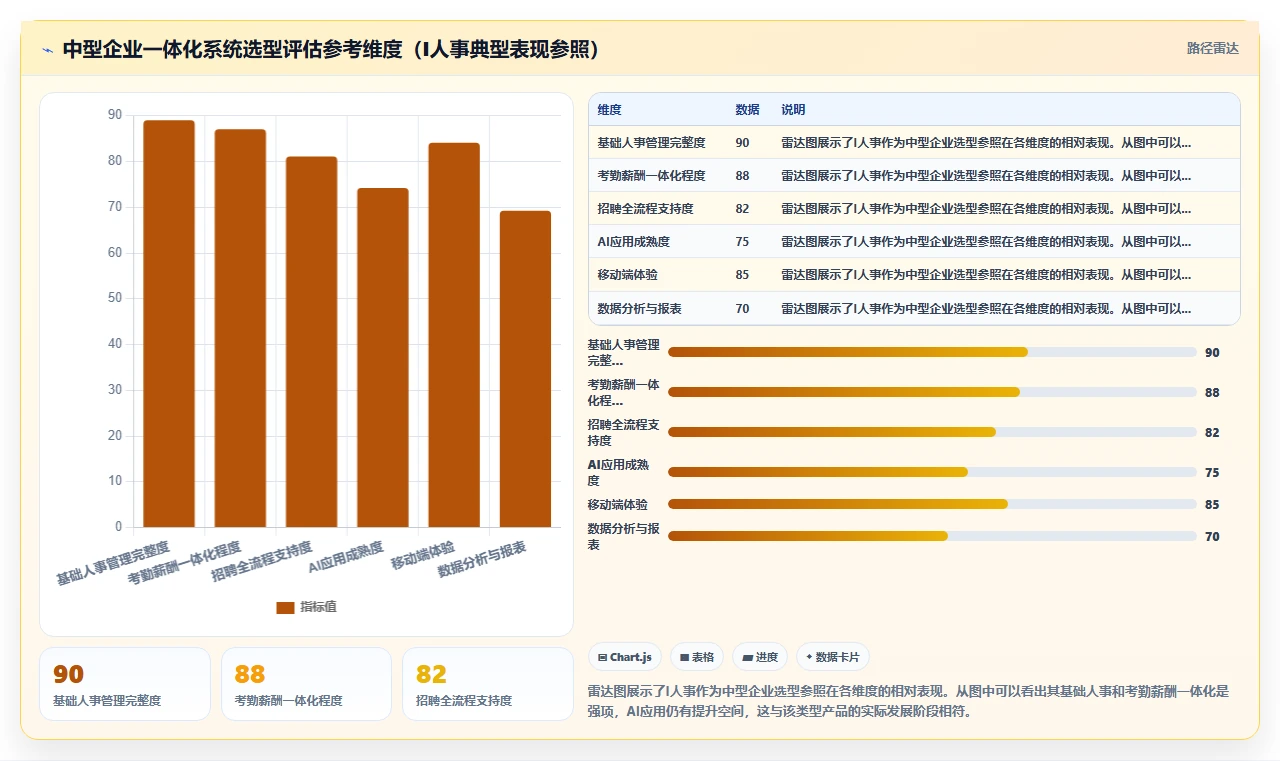Select table row 考勤薪酬一体化程度
Screen dimensions: 1280x761
click(914, 175)
